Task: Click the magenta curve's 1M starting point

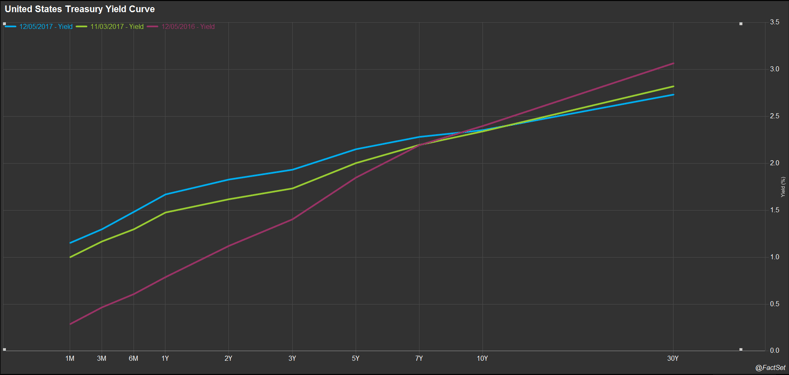Action: click(70, 324)
